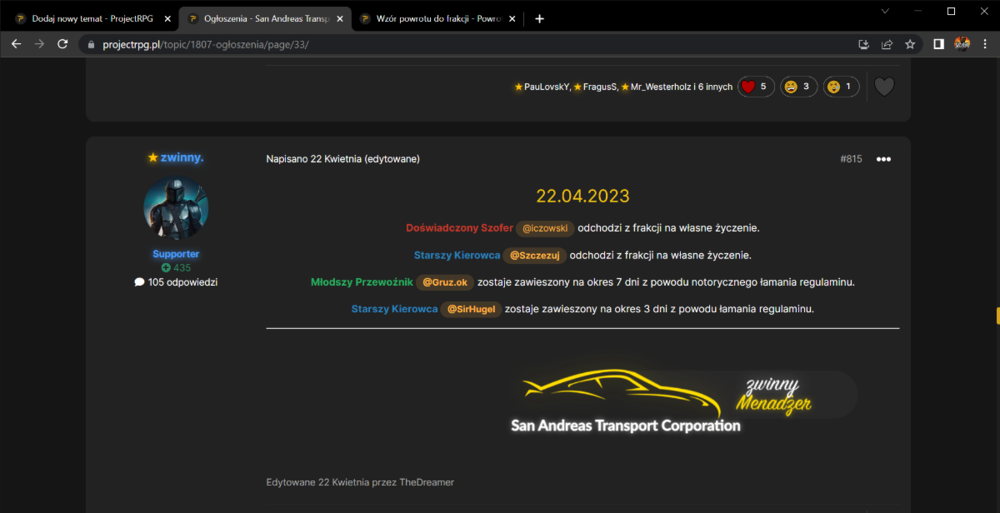Click the page scrollbar position marker
Image resolution: width=1000 pixels, height=513 pixels.
(x=997, y=316)
